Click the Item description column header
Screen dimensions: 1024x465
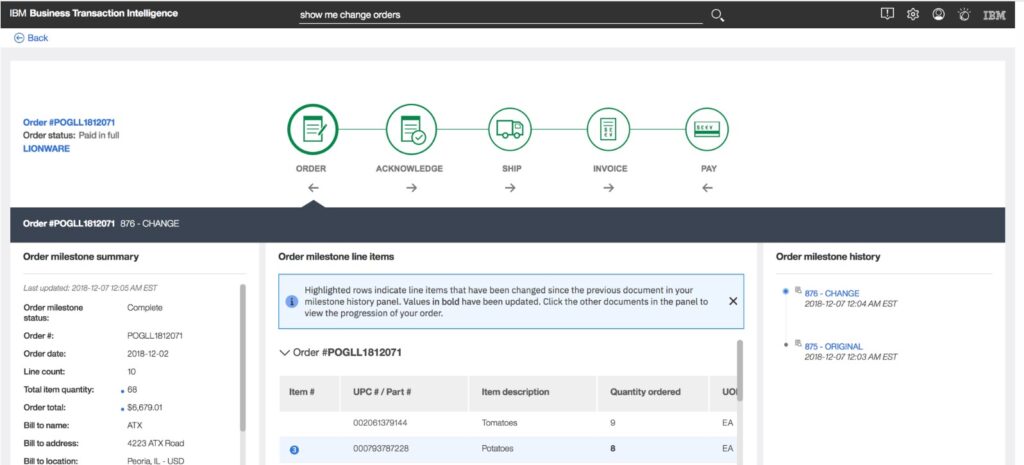(533, 393)
